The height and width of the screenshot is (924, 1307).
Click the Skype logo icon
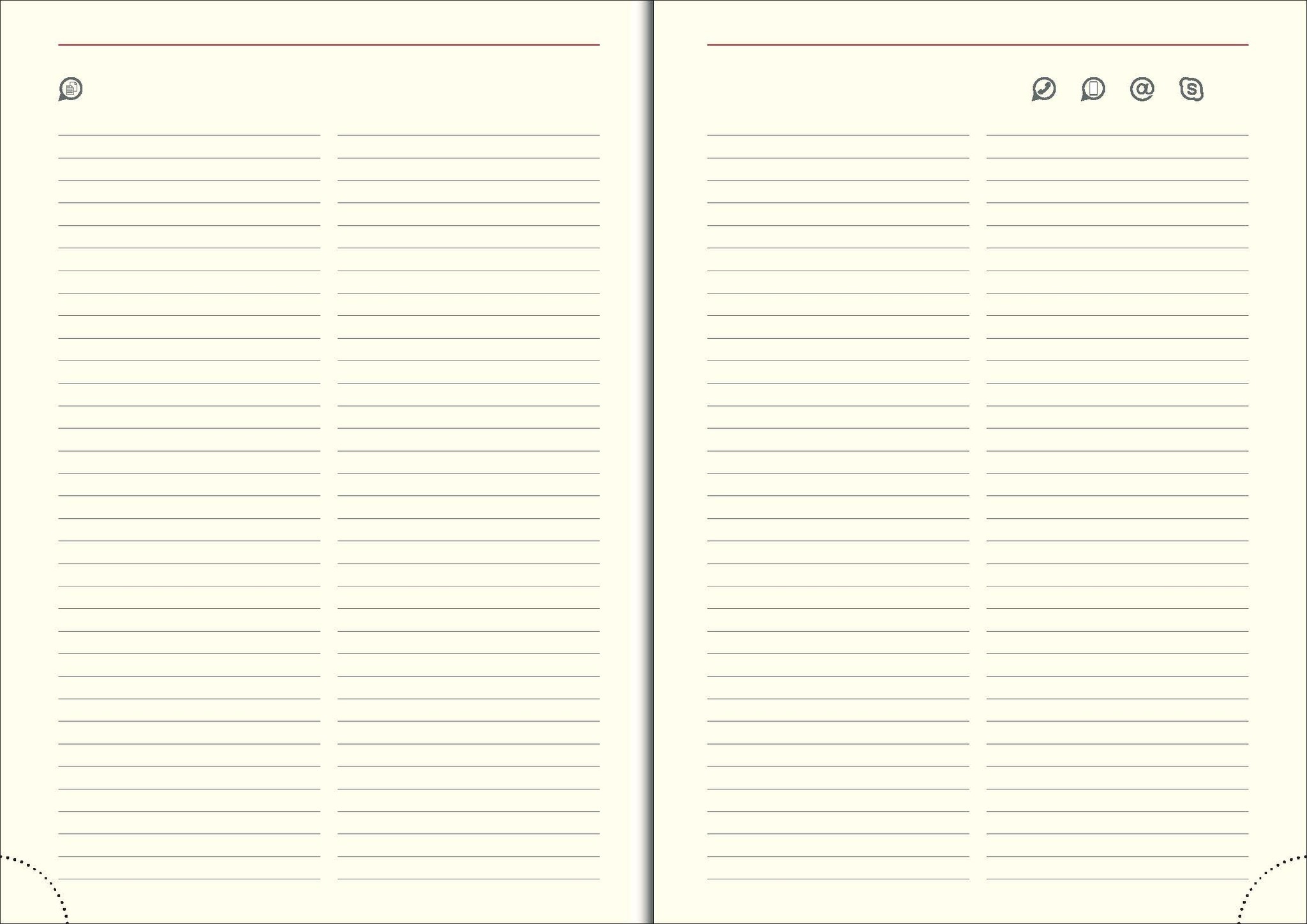1191,89
